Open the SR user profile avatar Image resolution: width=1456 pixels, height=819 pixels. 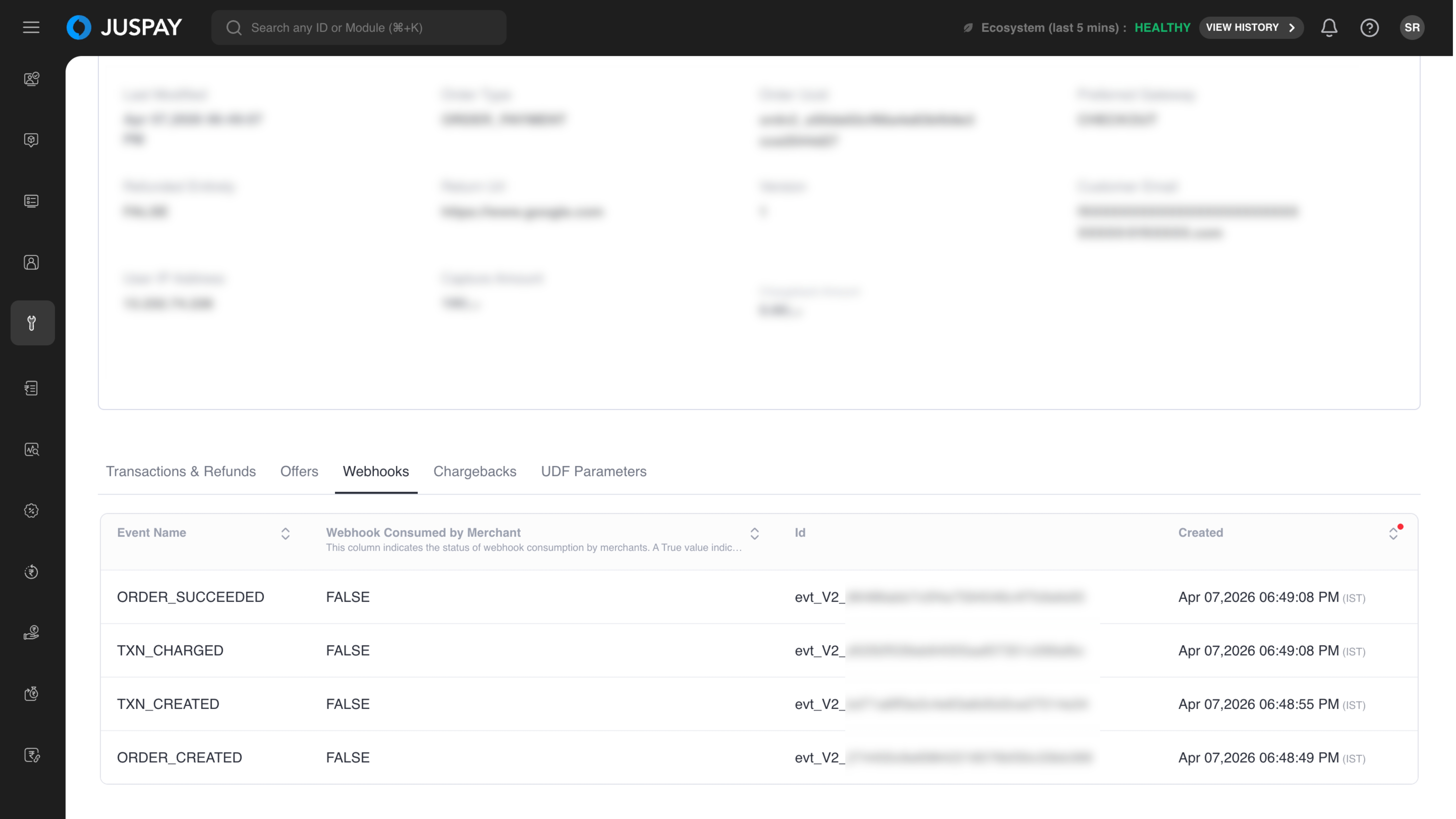pyautogui.click(x=1411, y=27)
